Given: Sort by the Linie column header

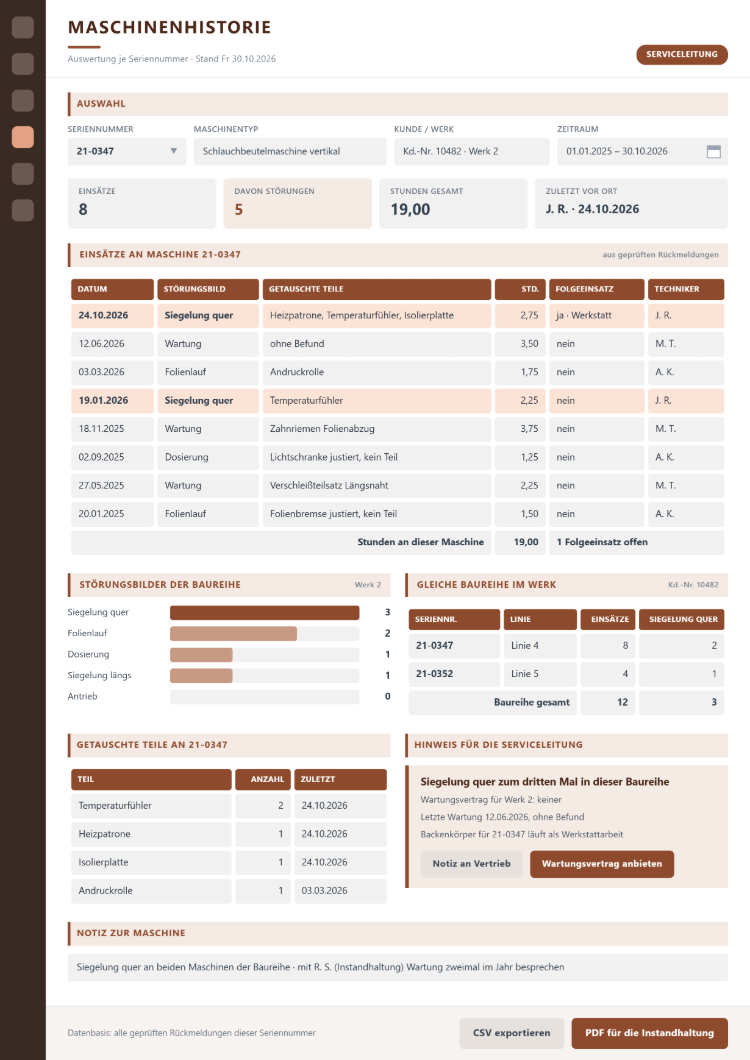Looking at the screenshot, I should [540, 619].
